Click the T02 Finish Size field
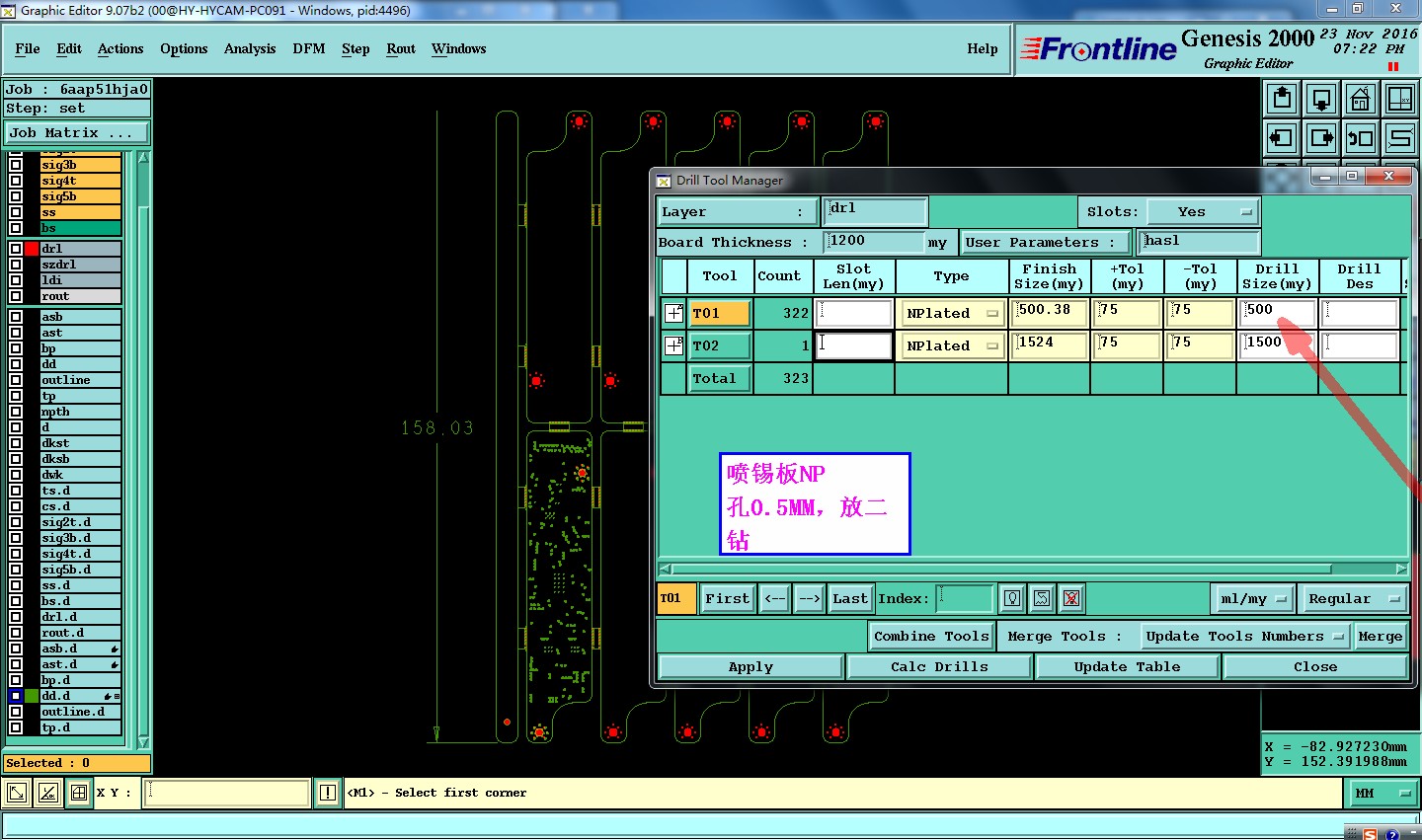1422x840 pixels. [x=1050, y=345]
